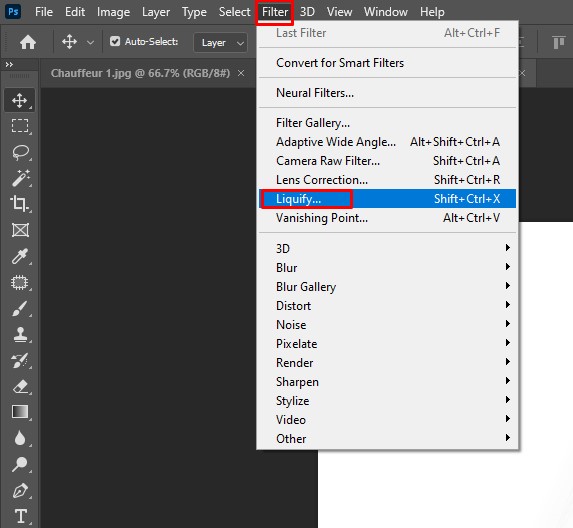Screen dimensions: 573x528
Task: Open the Window menu
Action: [386, 12]
